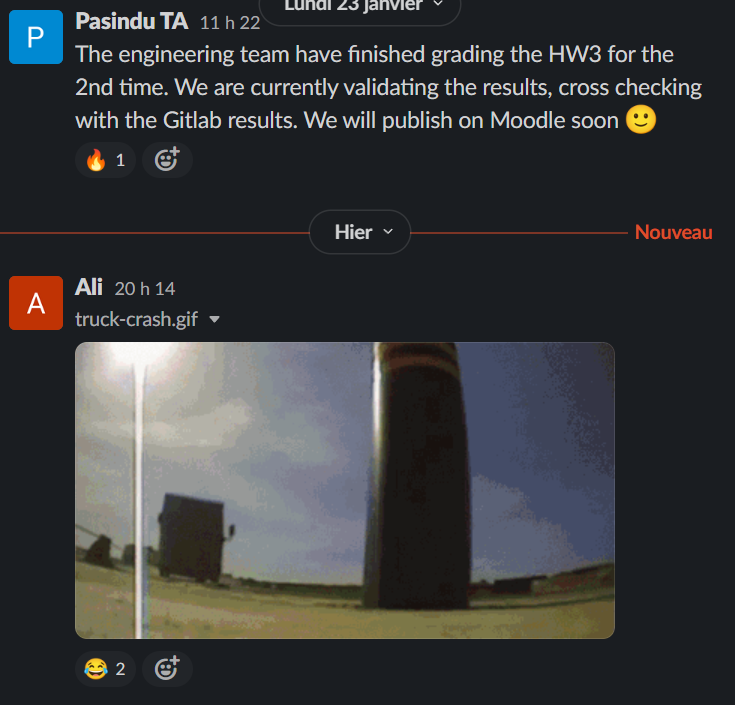Toggle the fire reaction with count 1

click(x=105, y=160)
